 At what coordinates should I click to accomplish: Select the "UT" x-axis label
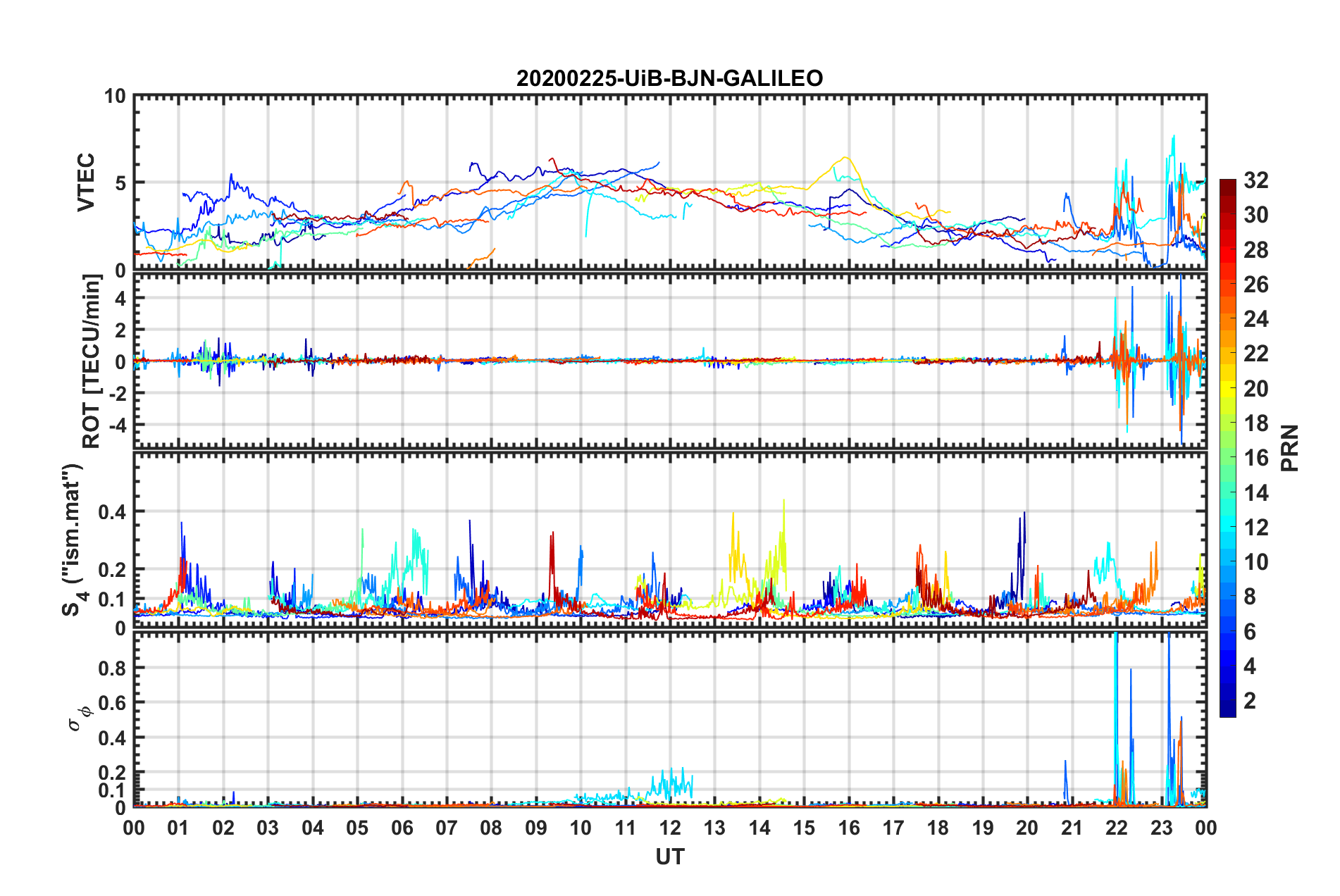click(670, 857)
